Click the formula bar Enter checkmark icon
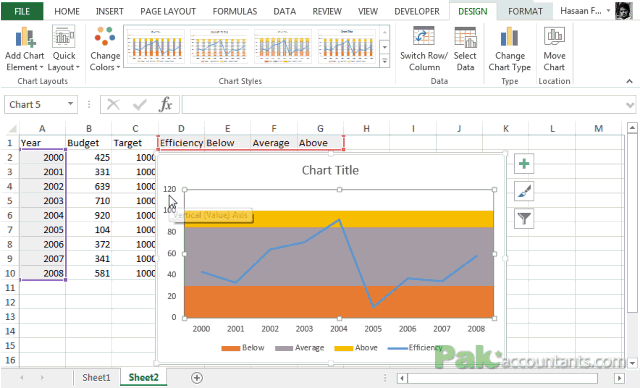The height and width of the screenshot is (388, 640). point(140,105)
